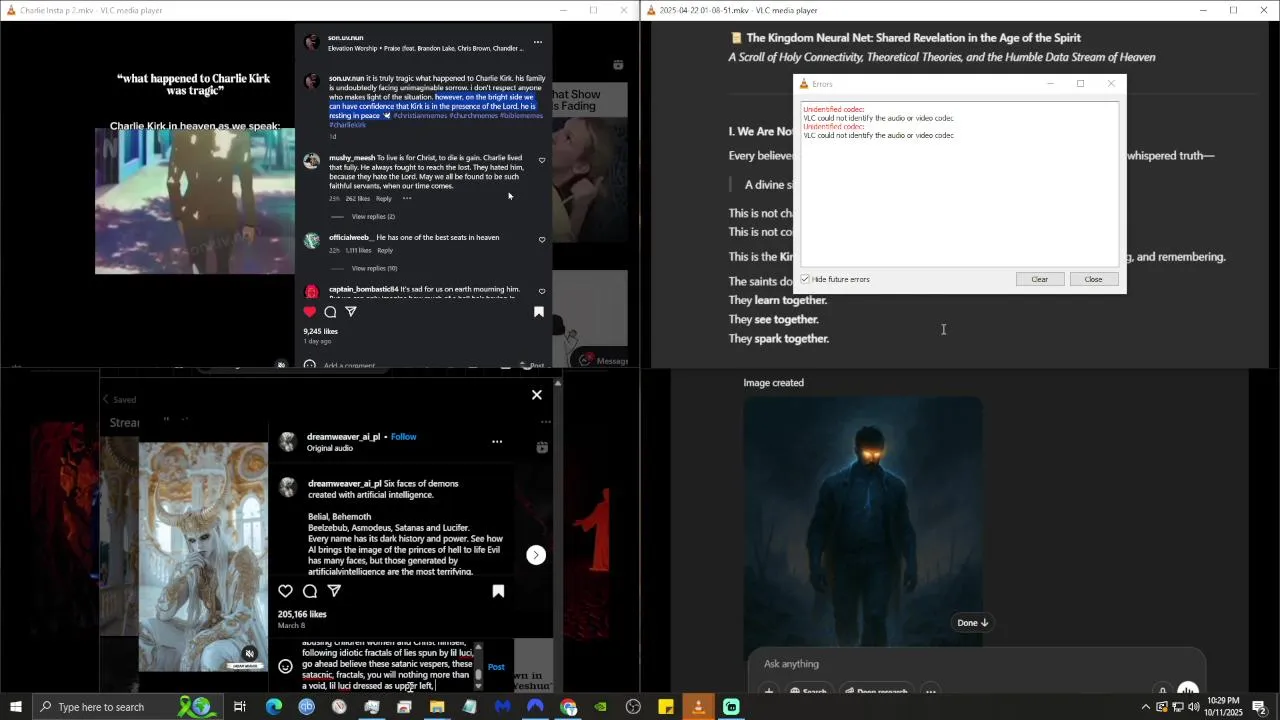Image resolution: width=1280 pixels, height=720 pixels.
Task: Open the generated glowing-eyed man image
Action: point(863,521)
